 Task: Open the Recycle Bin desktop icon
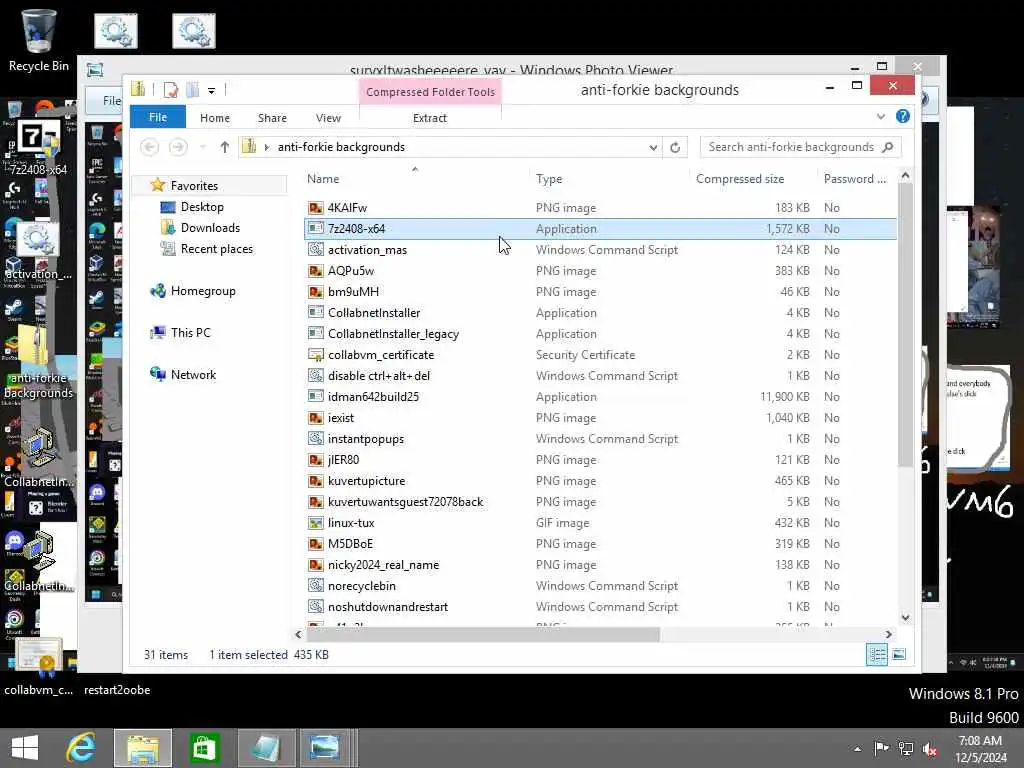39,40
